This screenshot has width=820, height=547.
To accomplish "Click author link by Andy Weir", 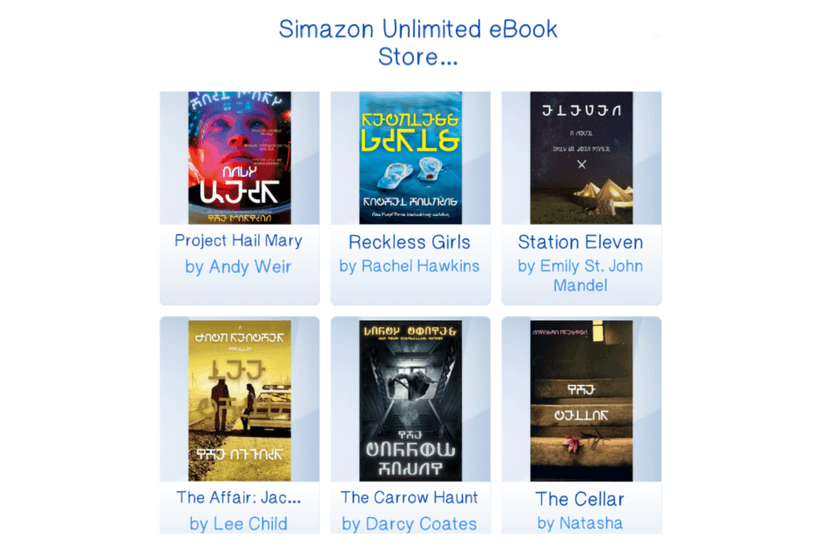I will pos(238,267).
